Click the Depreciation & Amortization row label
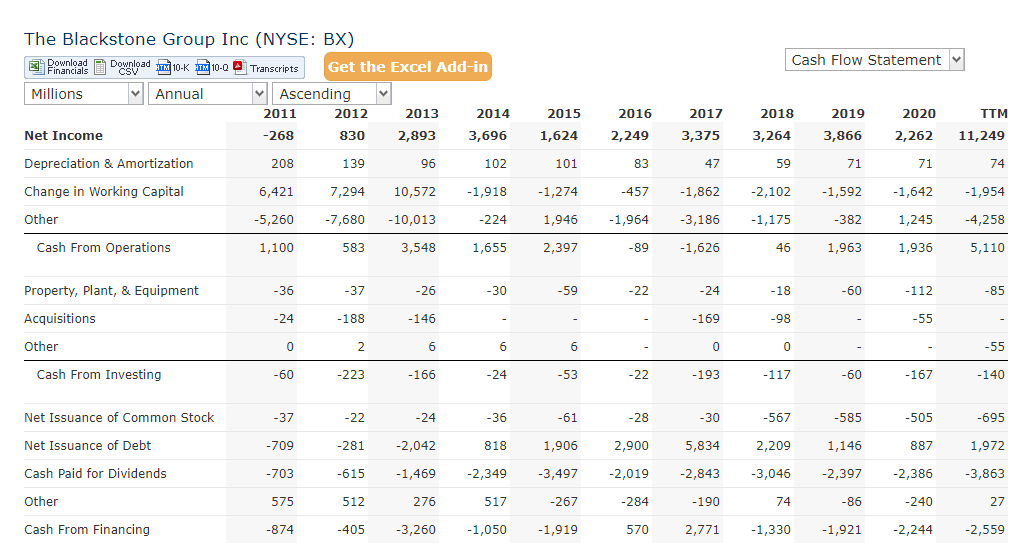Viewport: 1033px width, 556px height. tap(109, 163)
